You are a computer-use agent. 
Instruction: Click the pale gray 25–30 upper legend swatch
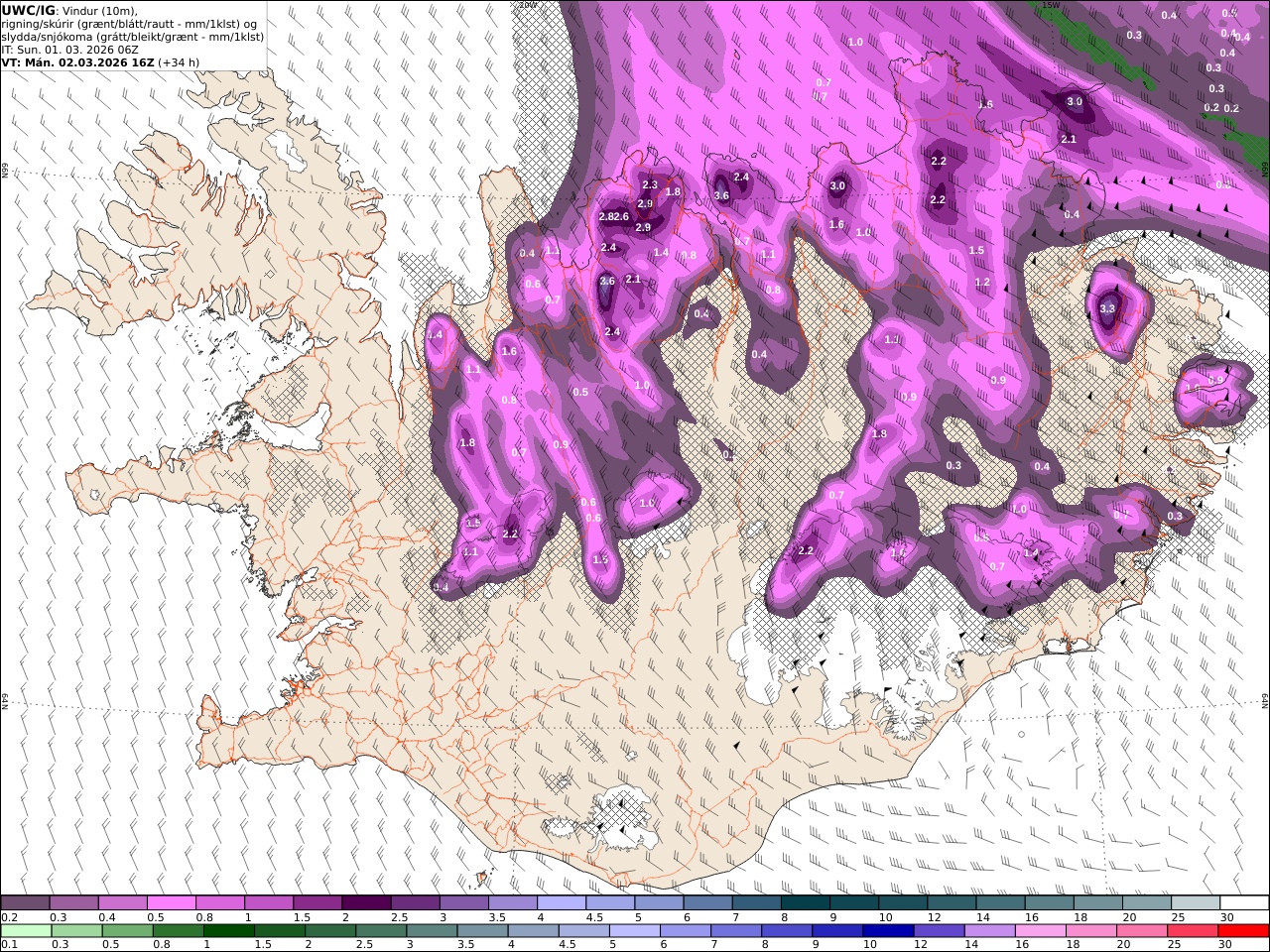tap(1195, 902)
